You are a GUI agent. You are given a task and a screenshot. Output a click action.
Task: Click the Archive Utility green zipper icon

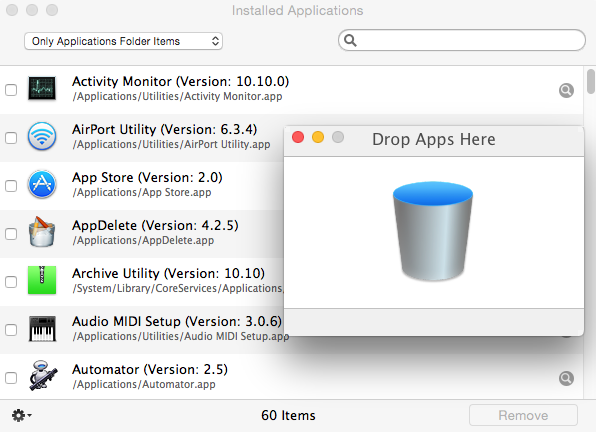(x=42, y=280)
